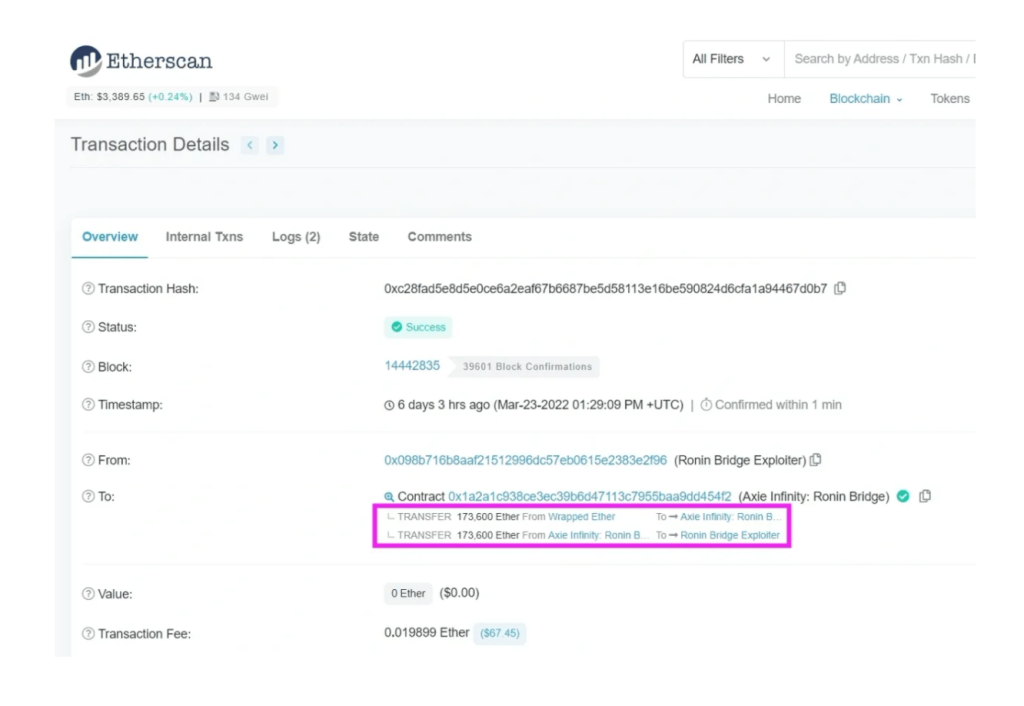Click the Transaction Details heading
The image size is (1024, 706).
150,144
